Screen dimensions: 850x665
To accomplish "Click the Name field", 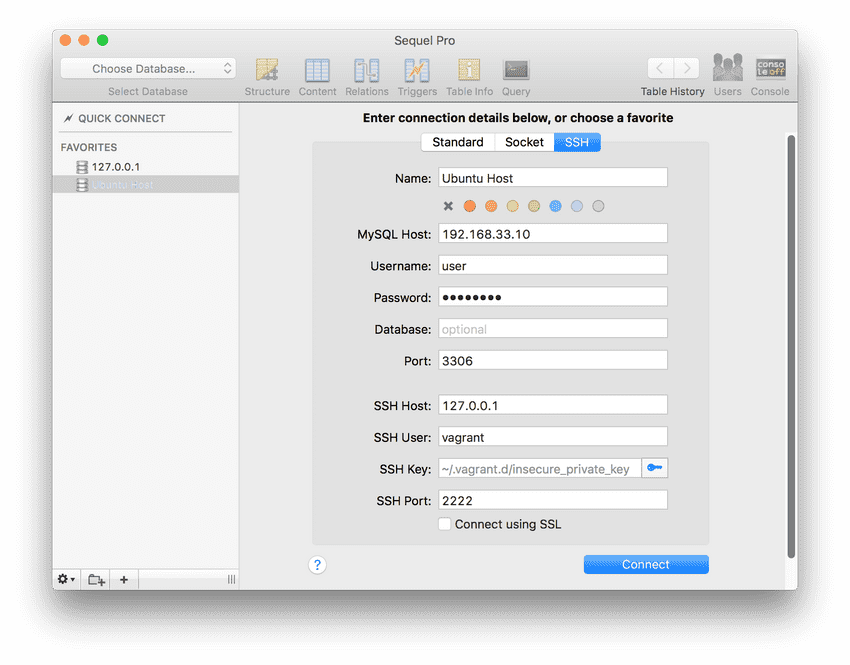I will pos(553,178).
